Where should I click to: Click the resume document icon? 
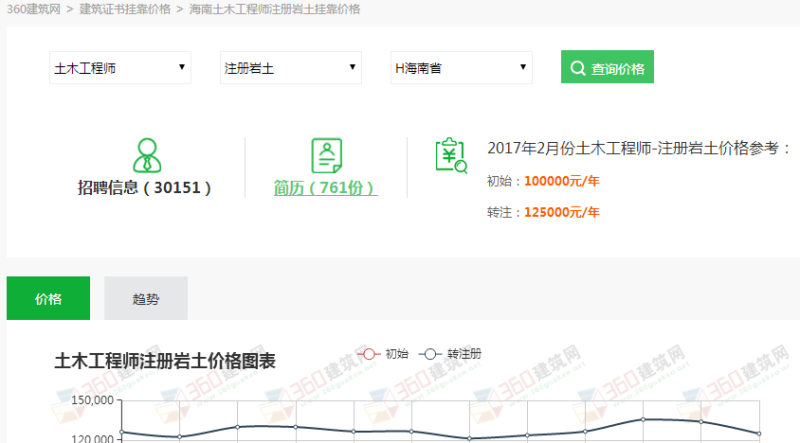[326, 155]
